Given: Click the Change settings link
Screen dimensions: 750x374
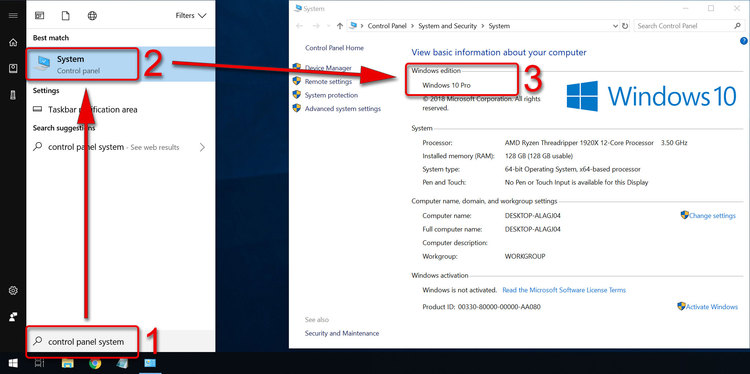Looking at the screenshot, I should click(712, 216).
